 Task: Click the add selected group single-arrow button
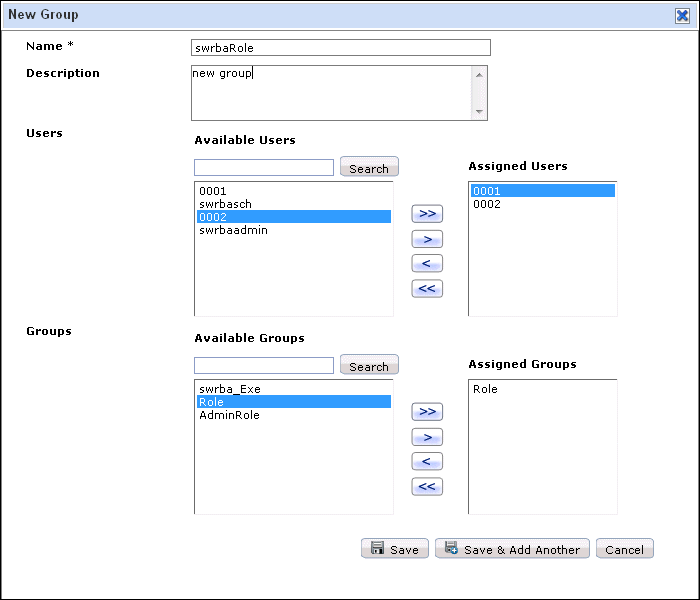[427, 437]
